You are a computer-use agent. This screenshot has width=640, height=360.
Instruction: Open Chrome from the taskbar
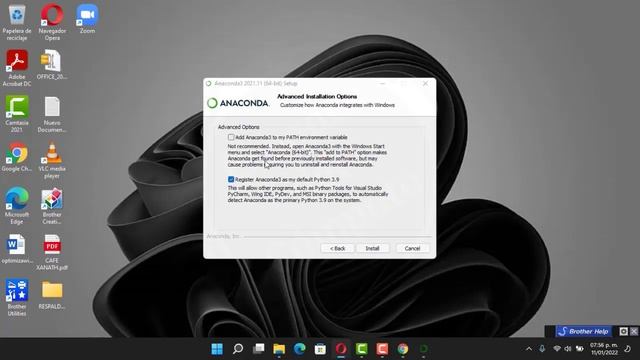click(403, 349)
